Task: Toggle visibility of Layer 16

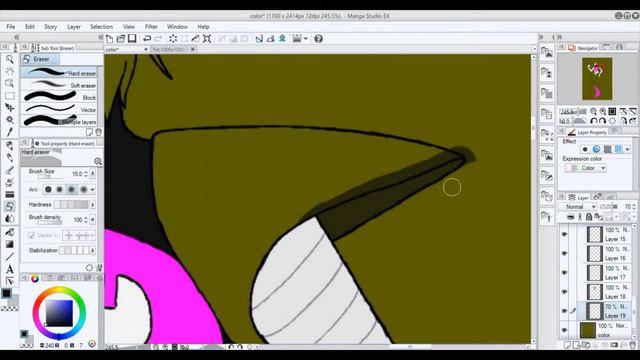Action: pyautogui.click(x=564, y=253)
